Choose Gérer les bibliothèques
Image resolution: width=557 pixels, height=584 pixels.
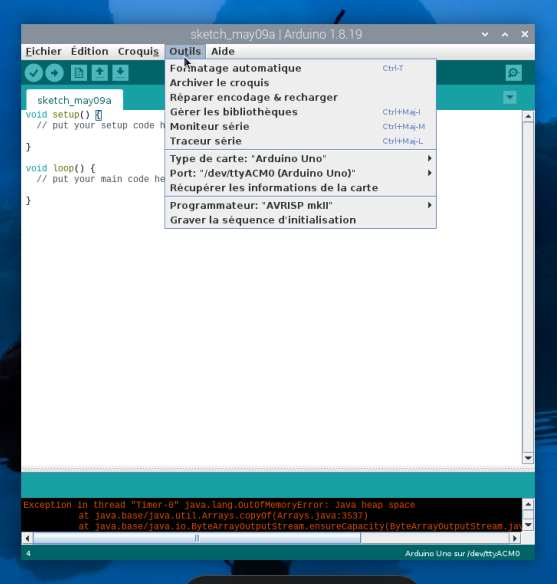300,112
